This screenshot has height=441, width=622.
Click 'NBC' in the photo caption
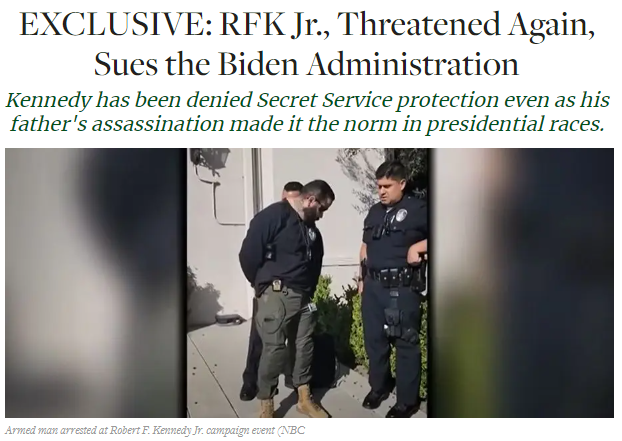click(293, 430)
